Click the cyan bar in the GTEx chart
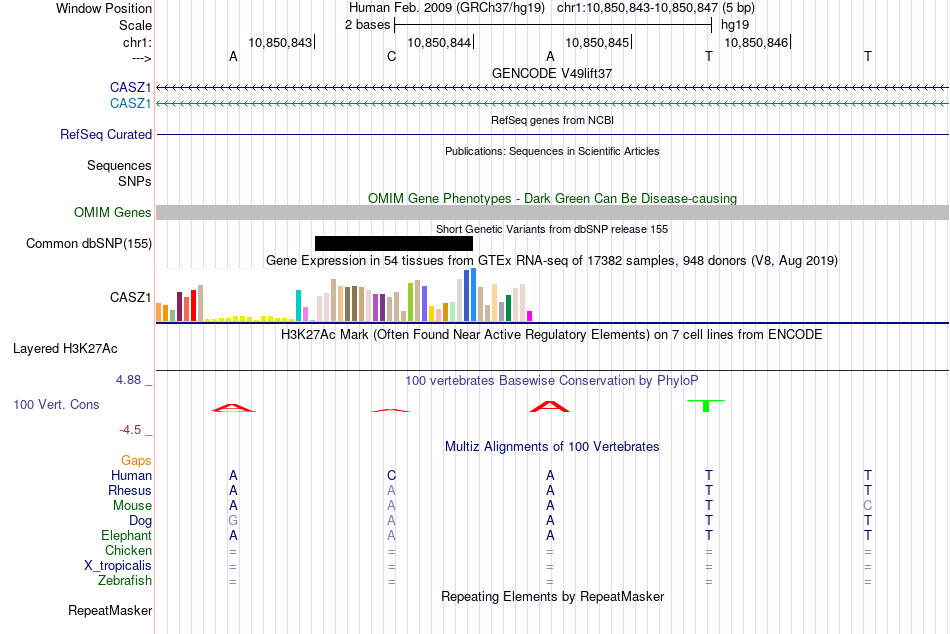Image resolution: width=950 pixels, height=634 pixels. (298, 305)
